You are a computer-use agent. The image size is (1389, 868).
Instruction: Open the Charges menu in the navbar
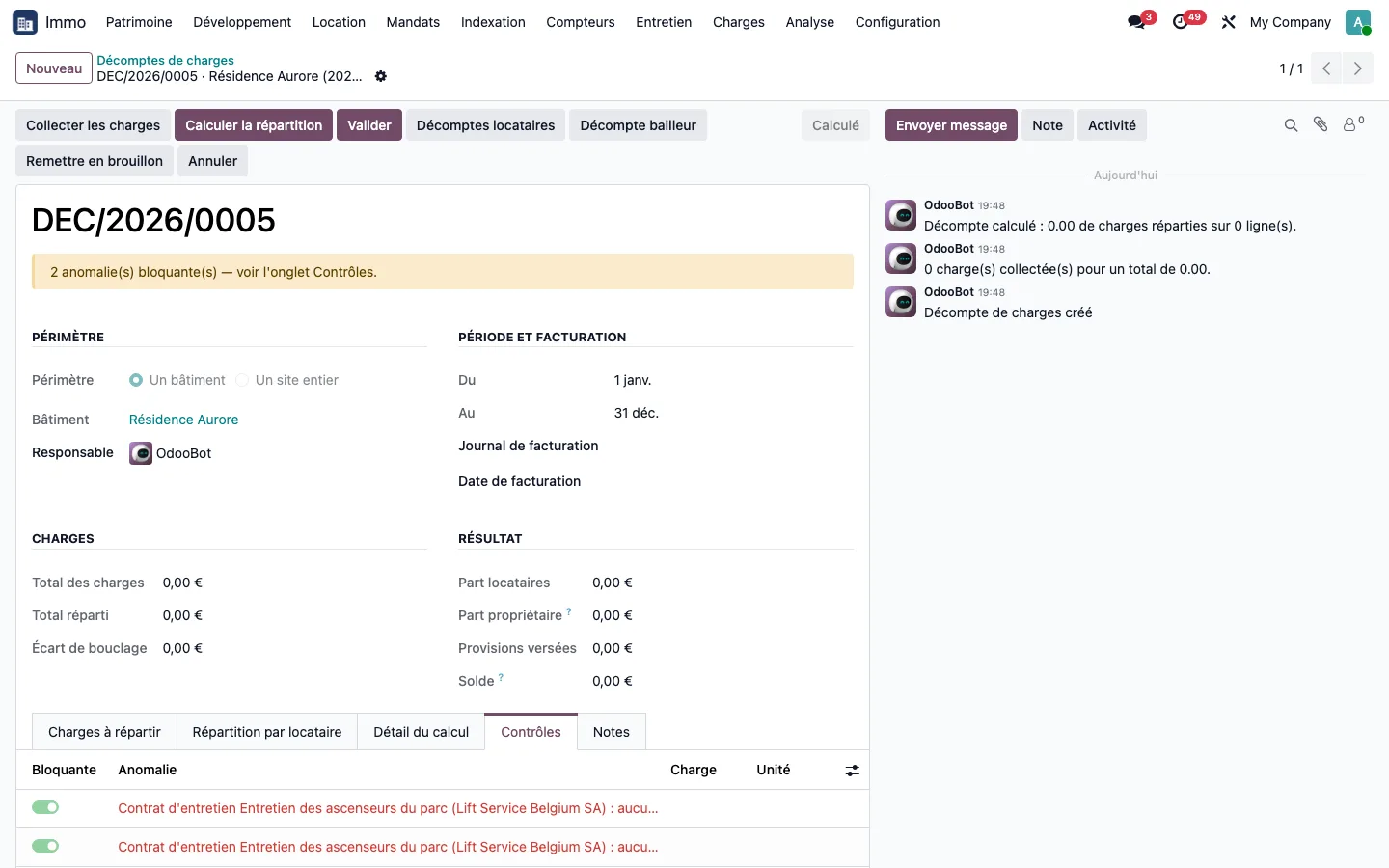[738, 22]
